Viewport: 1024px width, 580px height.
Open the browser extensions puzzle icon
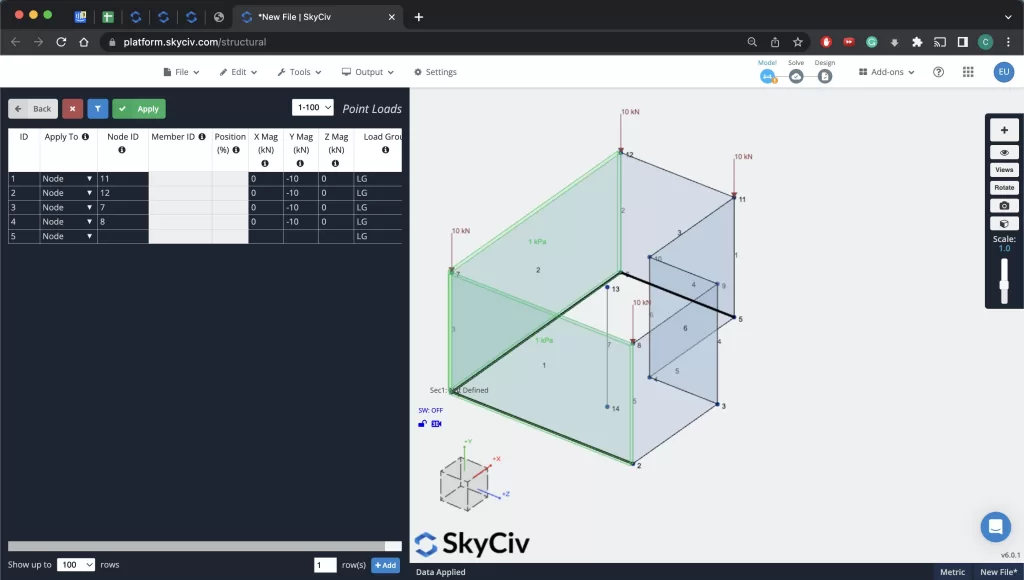tap(917, 42)
